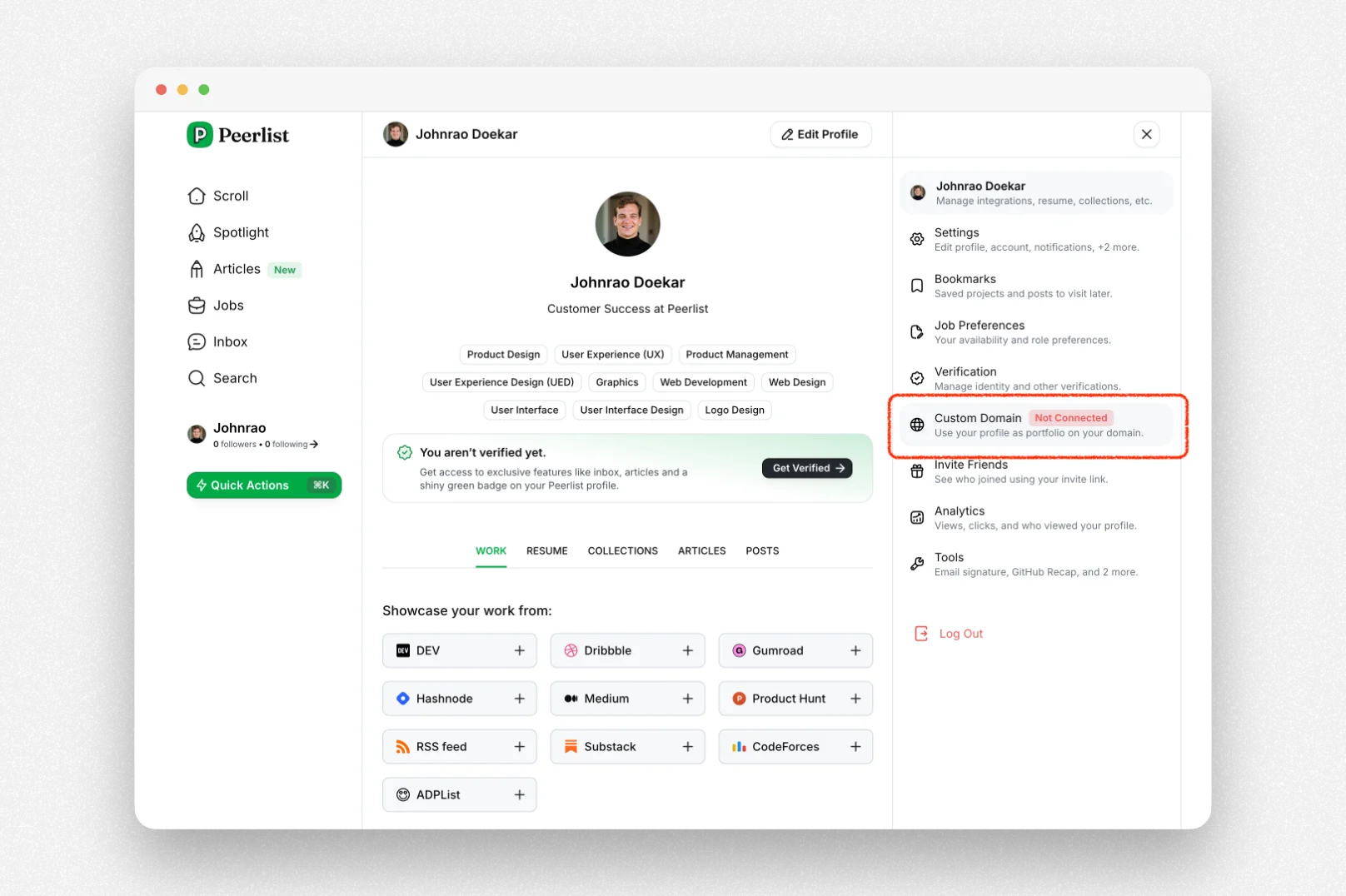Click small avatar in profile header
1346x896 pixels.
click(x=396, y=134)
